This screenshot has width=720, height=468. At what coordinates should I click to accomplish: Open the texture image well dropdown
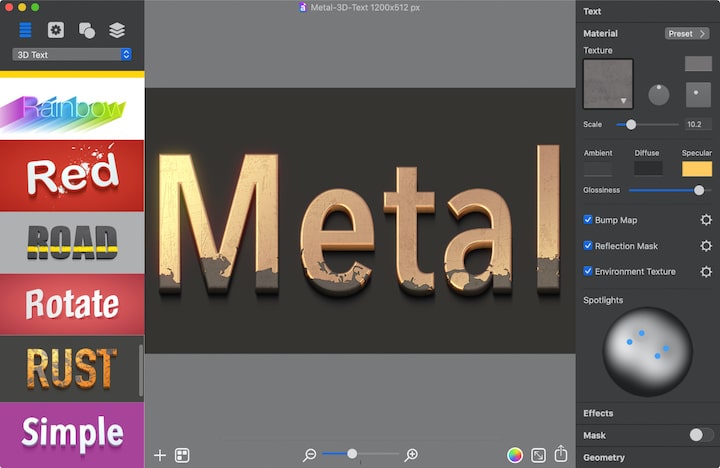(x=608, y=84)
